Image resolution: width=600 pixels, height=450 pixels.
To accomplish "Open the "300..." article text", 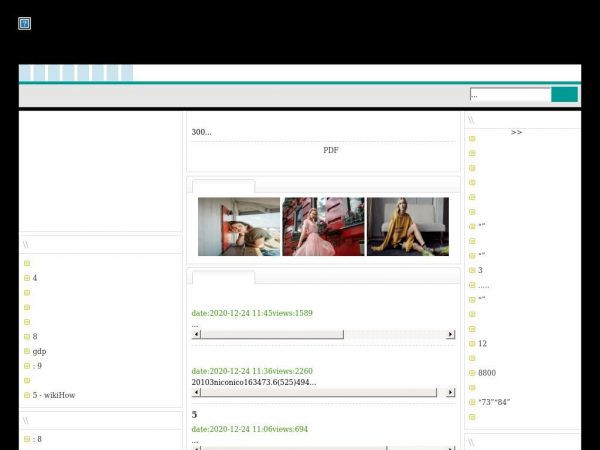I will pyautogui.click(x=201, y=132).
